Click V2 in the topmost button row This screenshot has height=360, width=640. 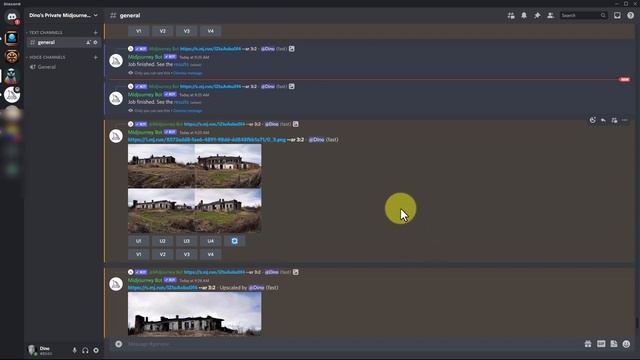pos(162,31)
